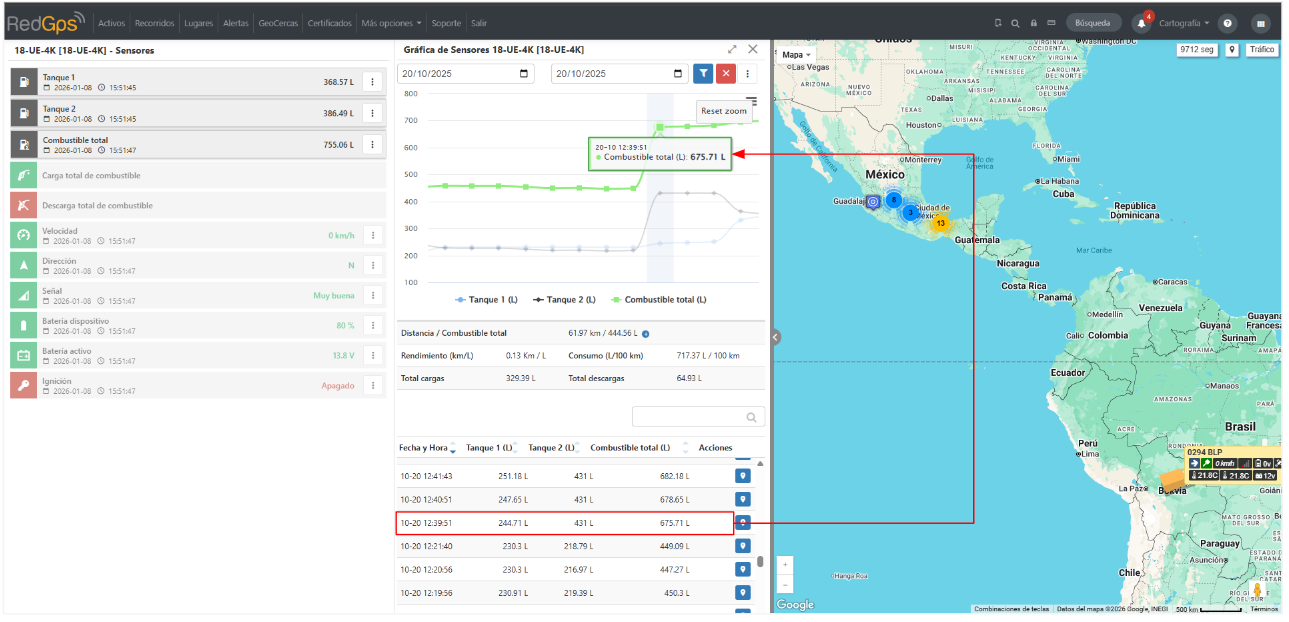Open the Activos menu item
Screen dimensions: 1289x622
tap(112, 22)
